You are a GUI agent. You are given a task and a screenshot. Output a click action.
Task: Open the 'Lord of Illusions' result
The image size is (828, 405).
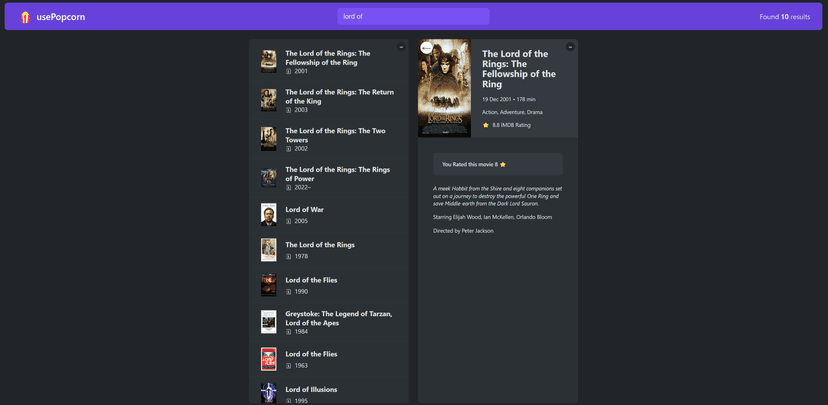328,391
